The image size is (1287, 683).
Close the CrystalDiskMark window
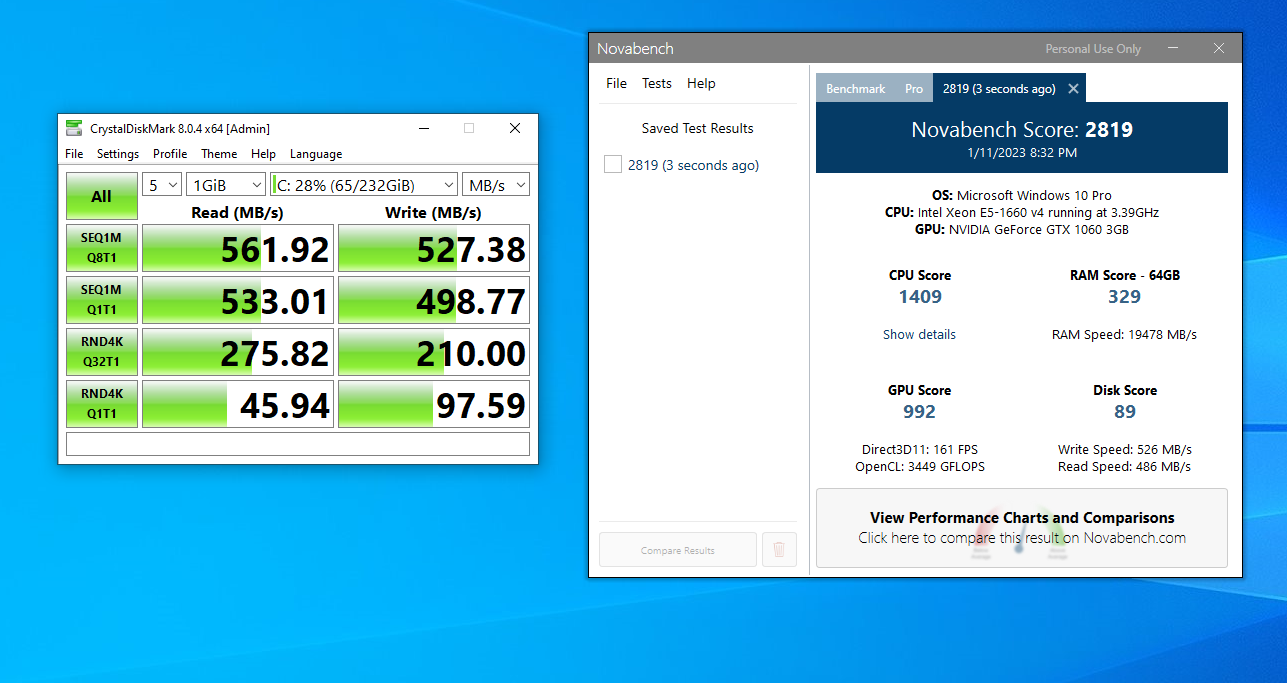click(x=514, y=128)
